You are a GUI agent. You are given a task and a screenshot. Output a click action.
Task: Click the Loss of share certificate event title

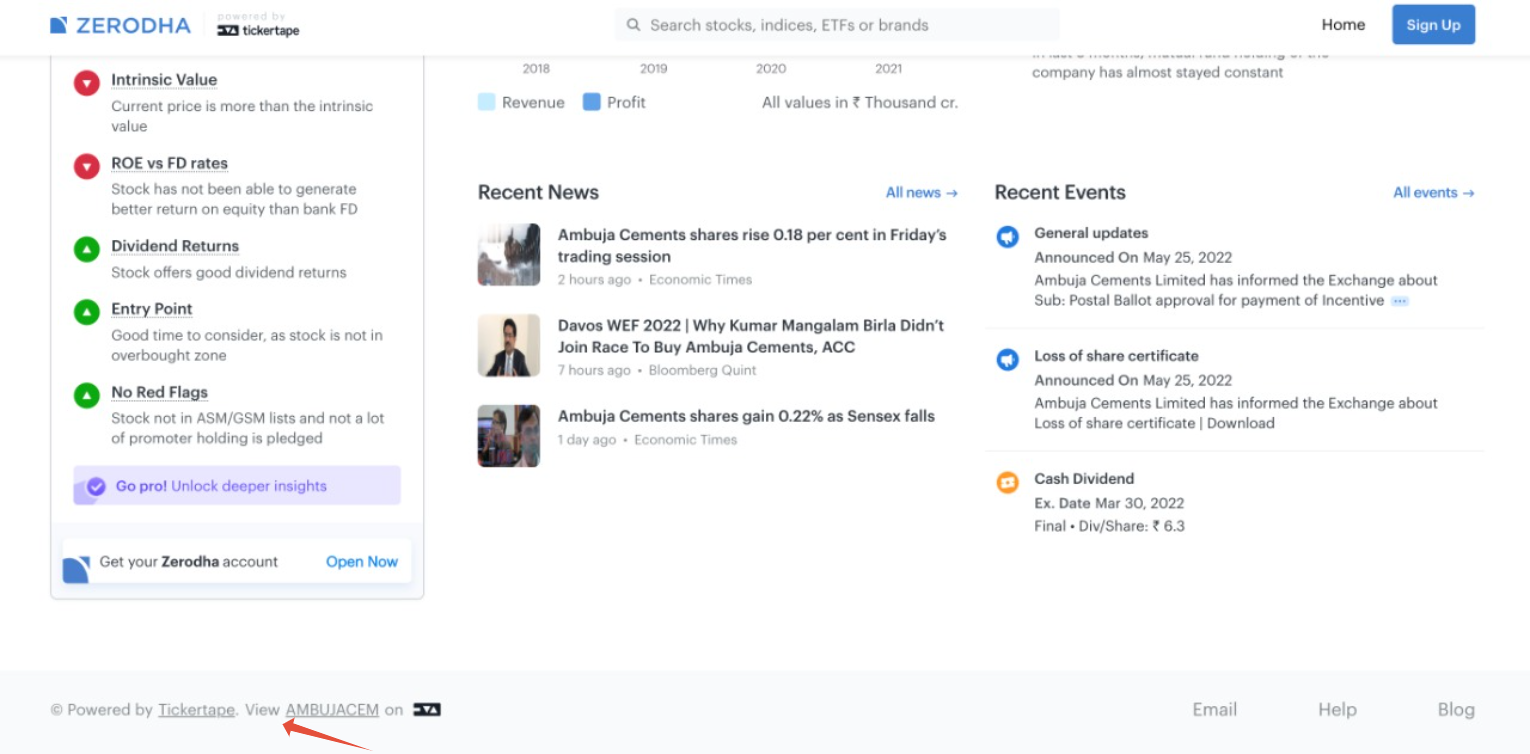1116,356
